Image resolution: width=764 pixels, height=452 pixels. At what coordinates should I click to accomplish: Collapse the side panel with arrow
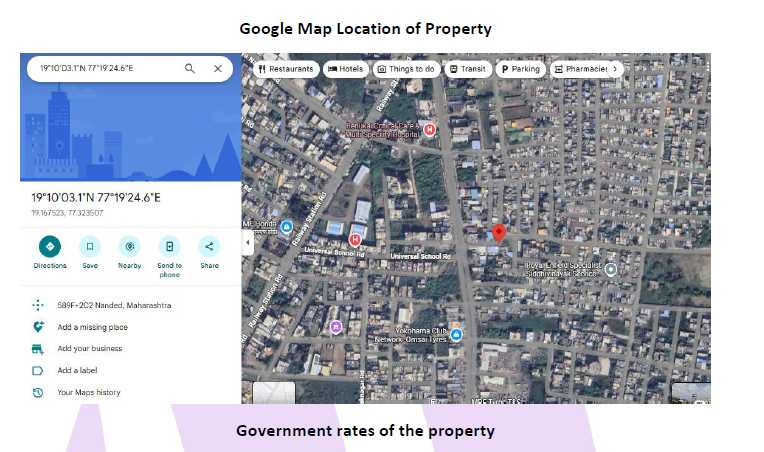[248, 243]
